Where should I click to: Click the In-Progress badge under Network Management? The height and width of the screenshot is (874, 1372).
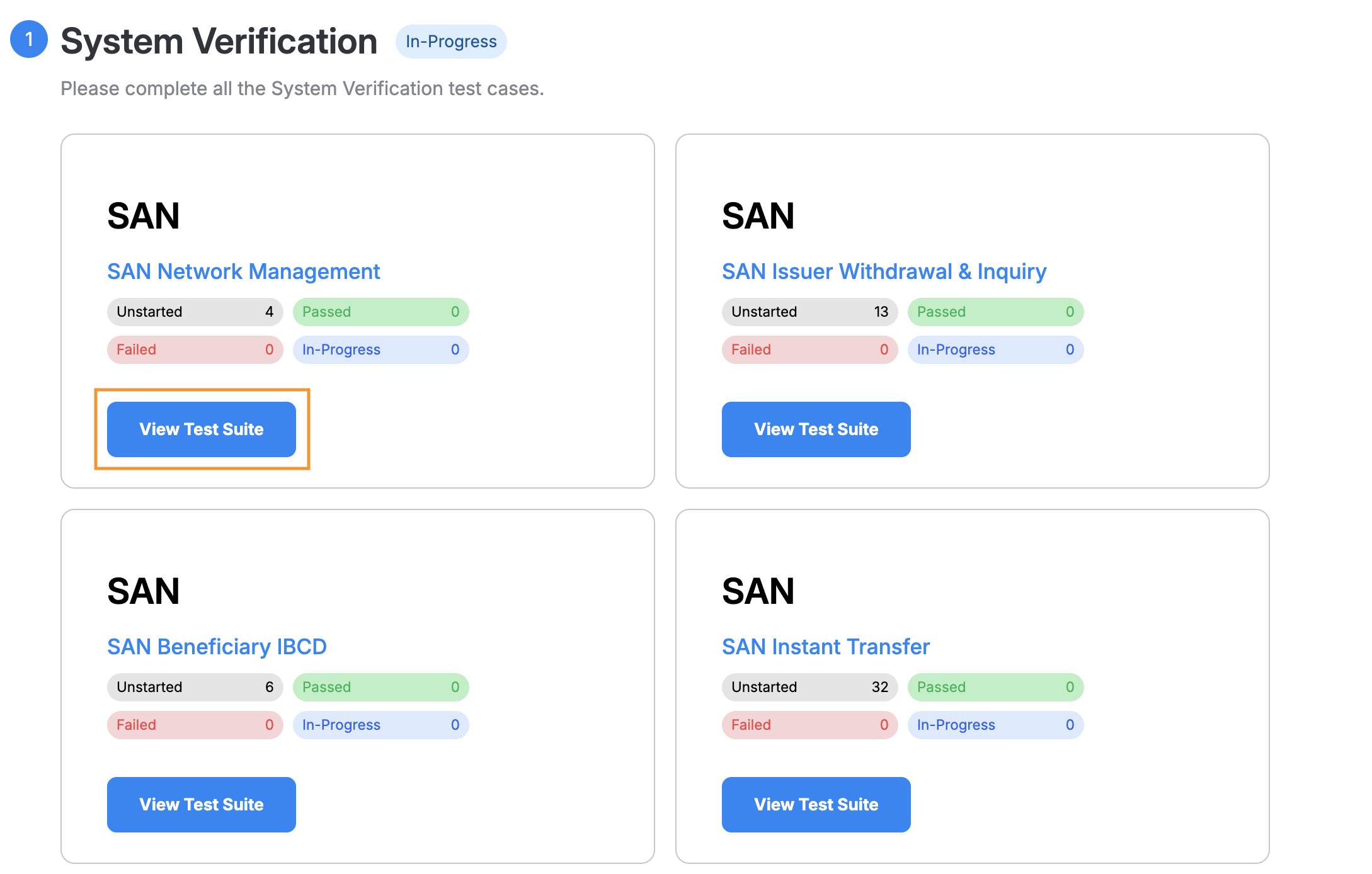click(x=380, y=349)
